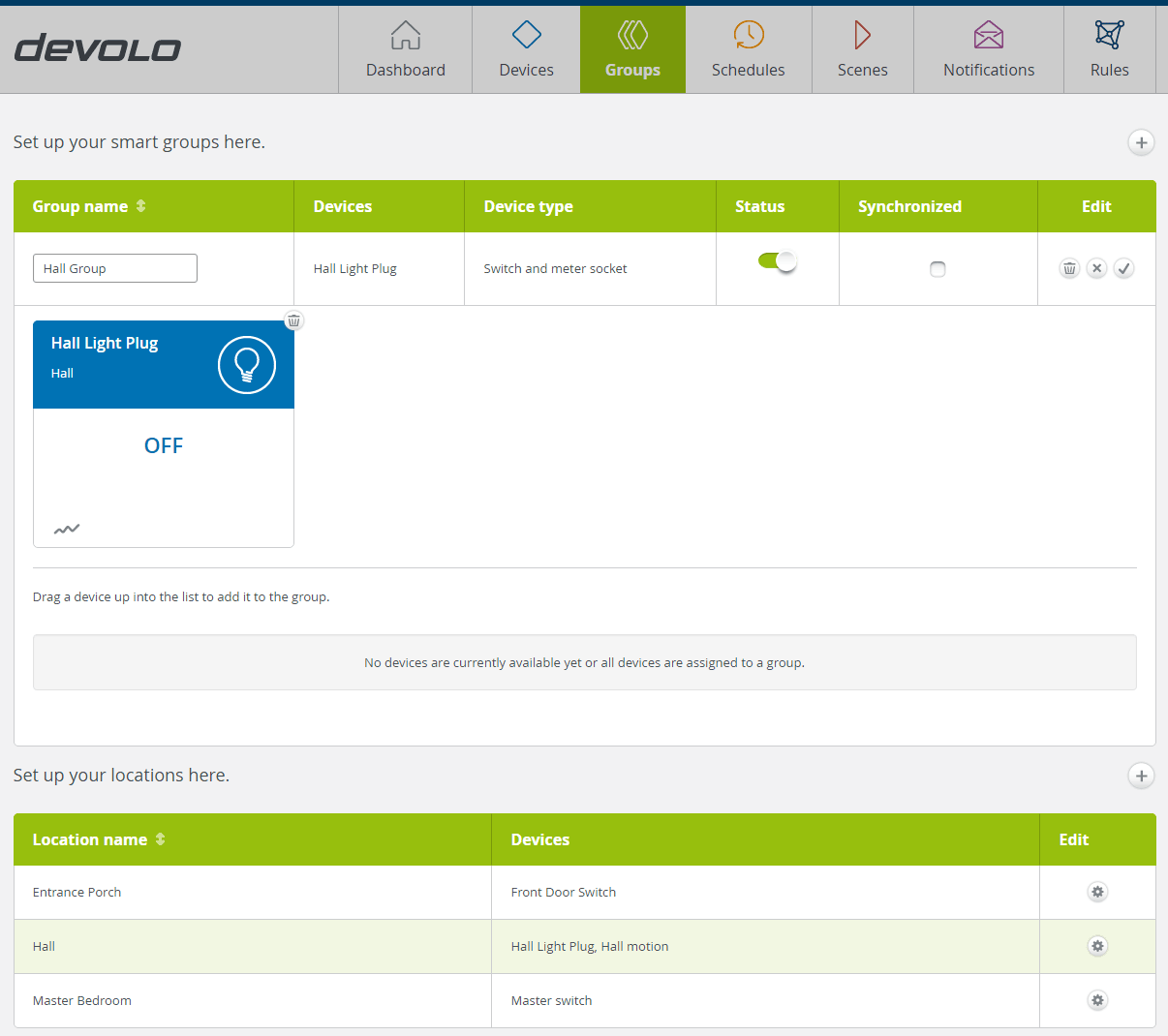Edit the Hall Group name field
This screenshot has height=1036, width=1168.
[x=115, y=268]
